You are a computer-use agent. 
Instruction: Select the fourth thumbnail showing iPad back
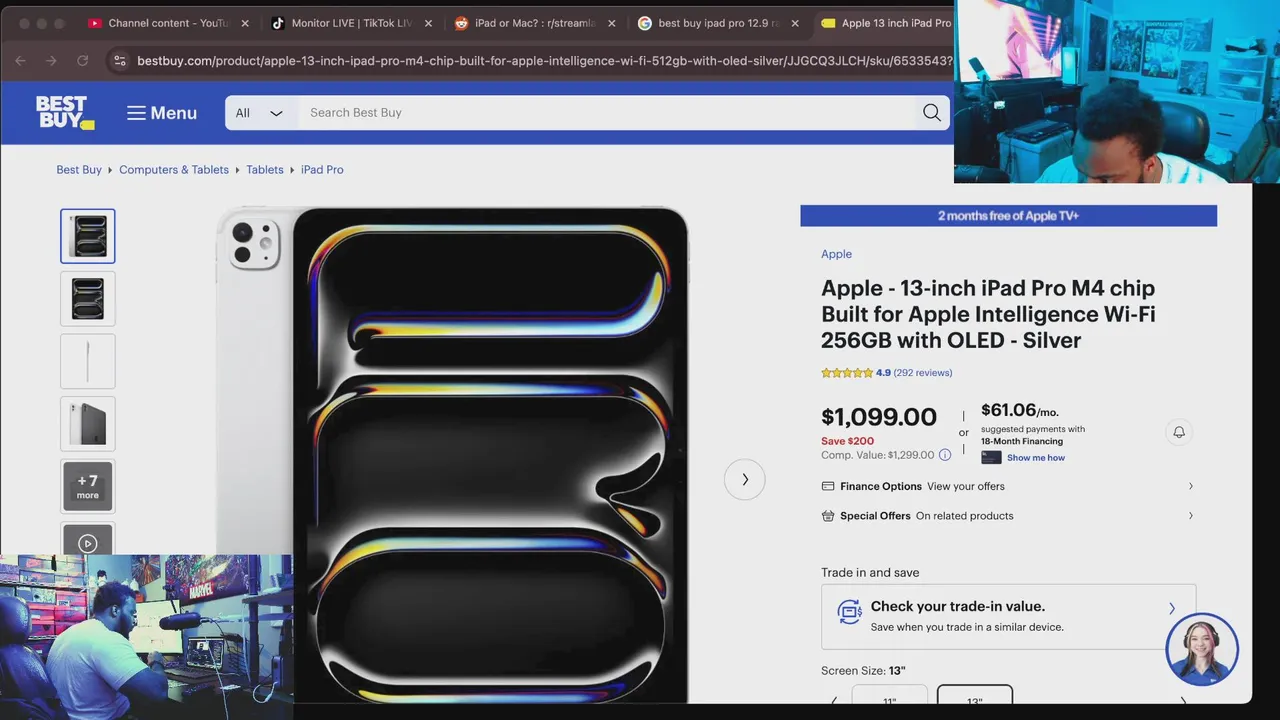pyautogui.click(x=88, y=424)
